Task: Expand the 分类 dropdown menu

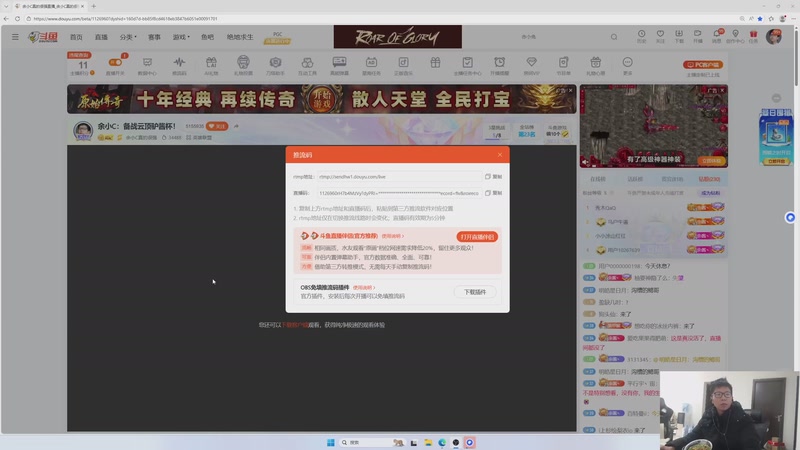Action: tap(128, 37)
